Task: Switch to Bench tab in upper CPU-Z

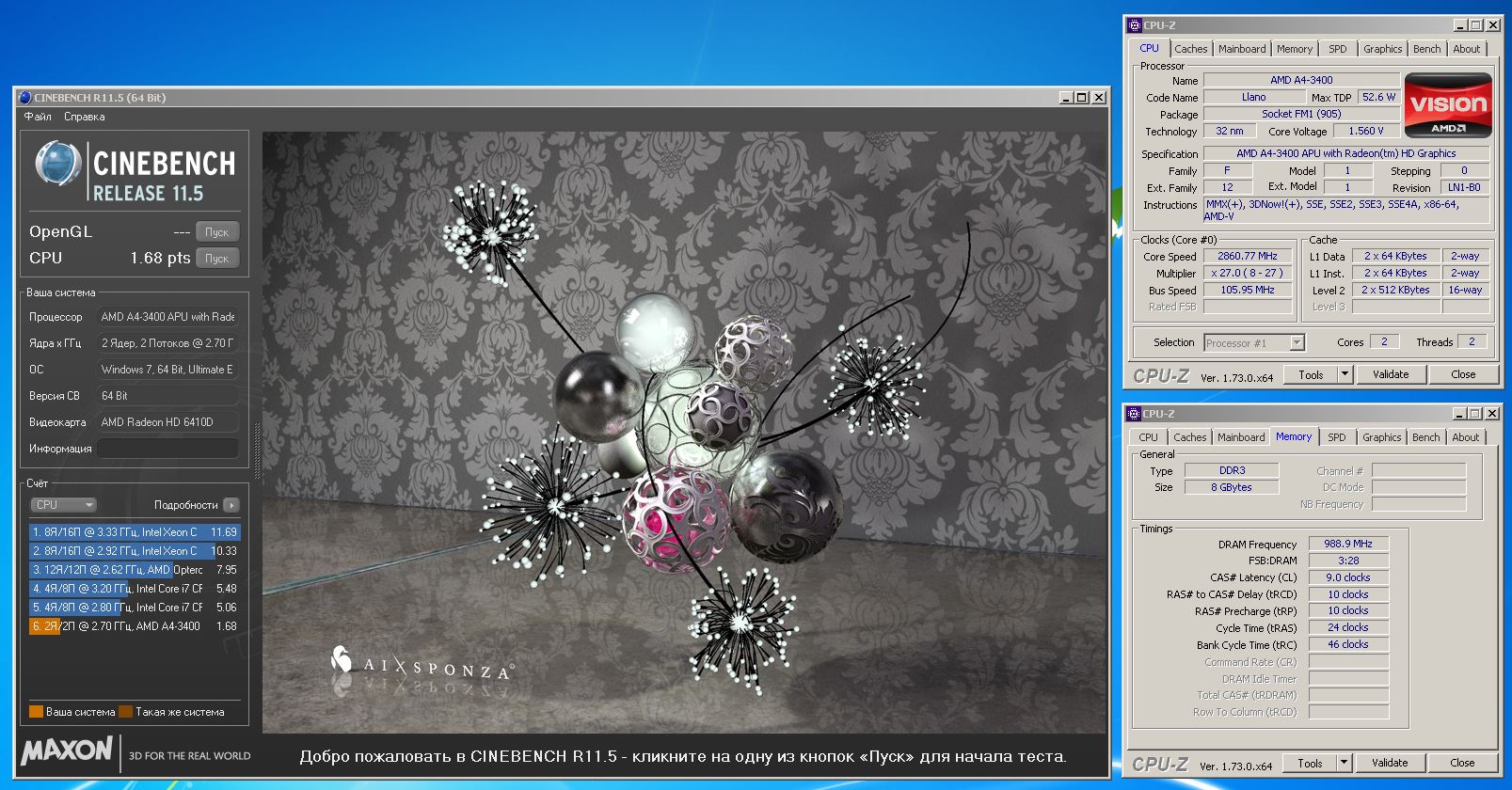Action: (x=1426, y=49)
